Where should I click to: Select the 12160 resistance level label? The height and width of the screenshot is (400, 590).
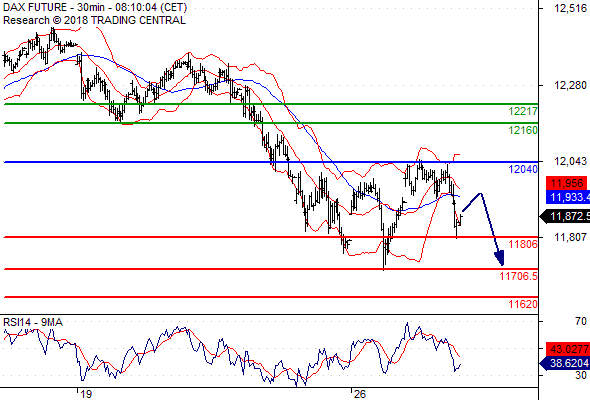(x=523, y=130)
